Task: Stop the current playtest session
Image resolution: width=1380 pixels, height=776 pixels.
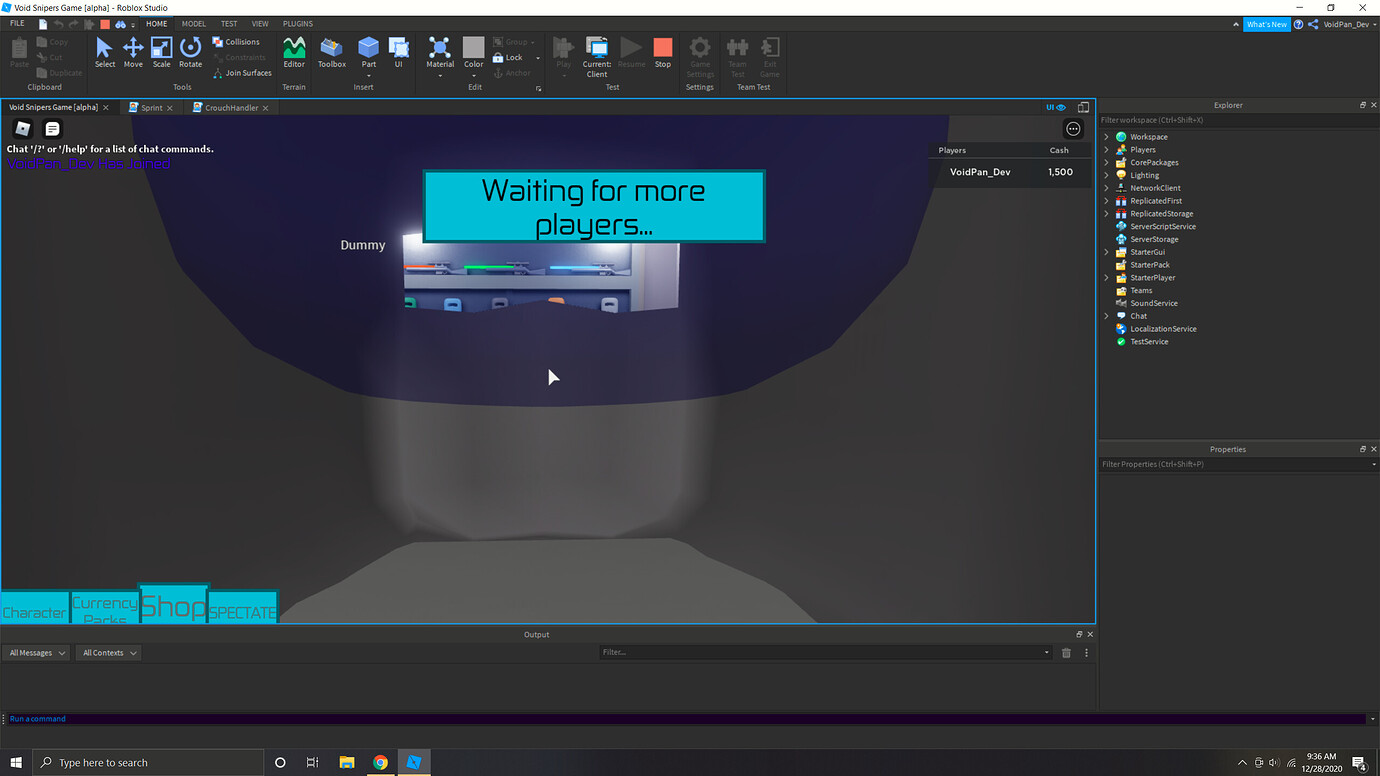Action: pyautogui.click(x=662, y=52)
